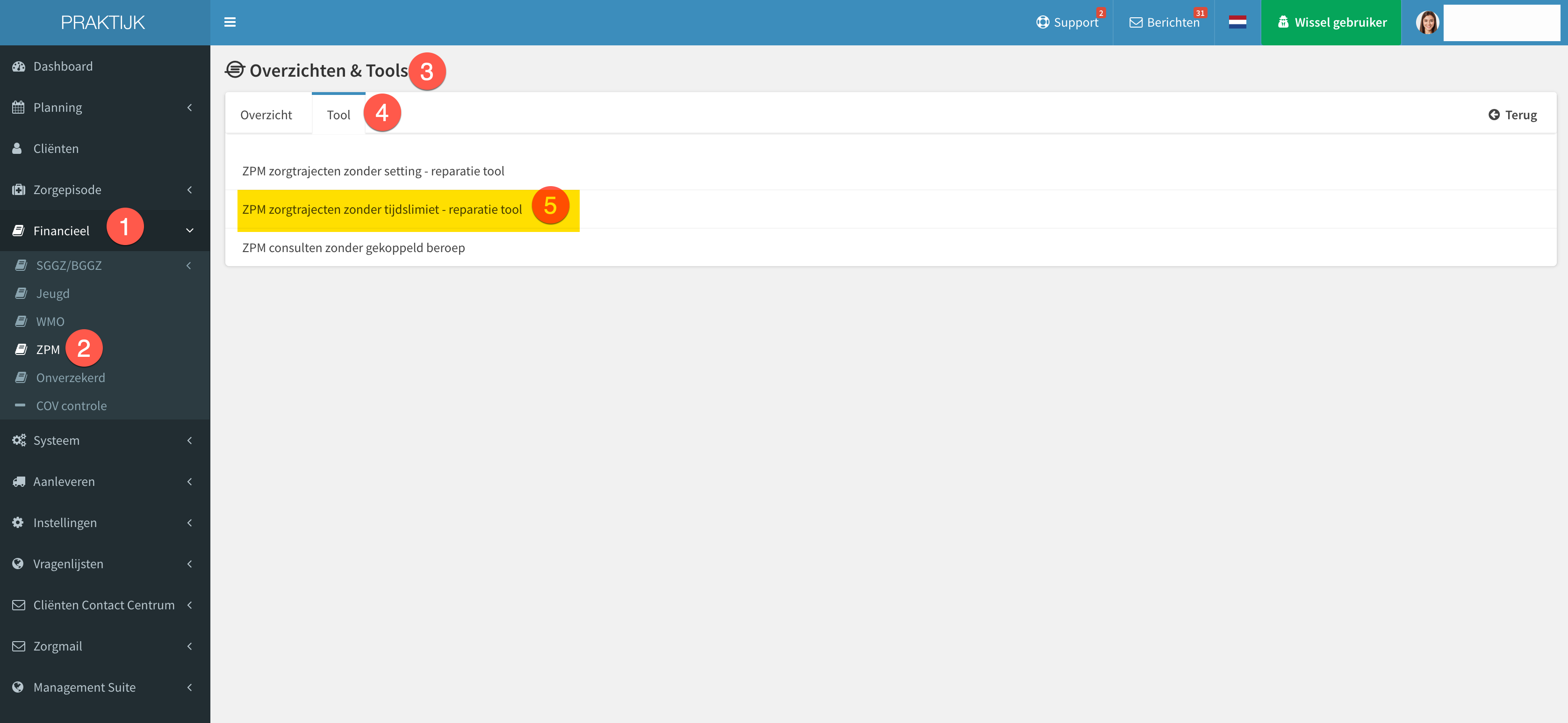The height and width of the screenshot is (723, 1568).
Task: Click the Jeugd book icon
Action: click(22, 294)
